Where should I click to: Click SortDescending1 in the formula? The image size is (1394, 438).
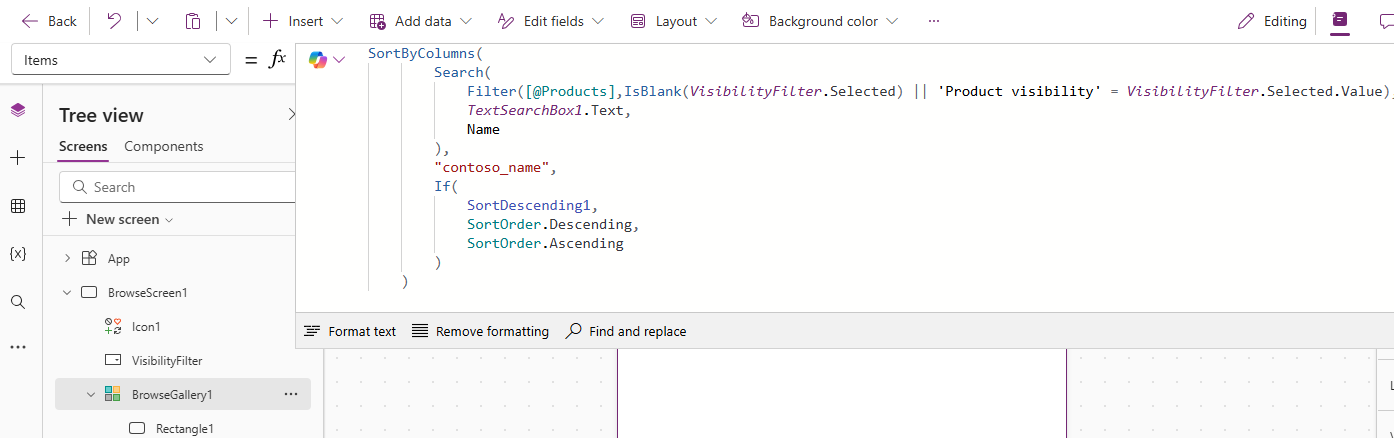click(x=529, y=205)
